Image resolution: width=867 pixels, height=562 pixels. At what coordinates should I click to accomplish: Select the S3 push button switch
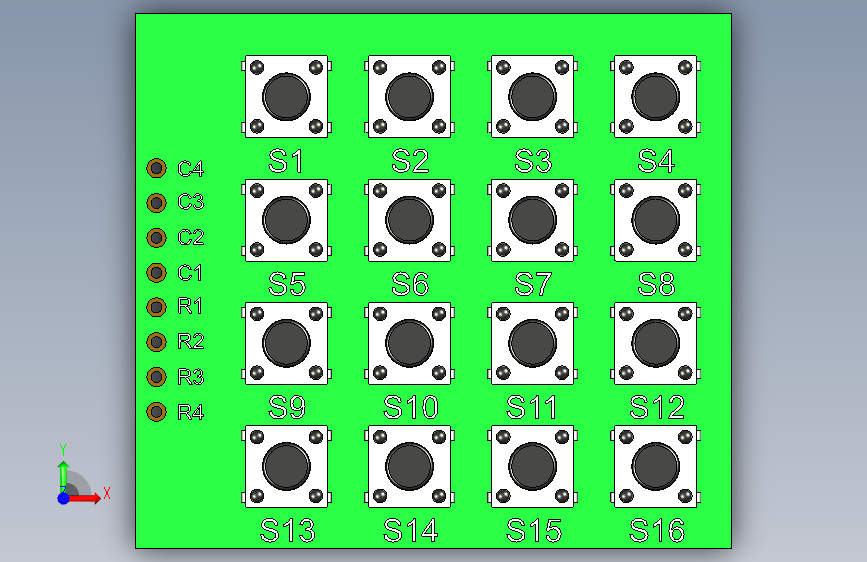[x=532, y=97]
